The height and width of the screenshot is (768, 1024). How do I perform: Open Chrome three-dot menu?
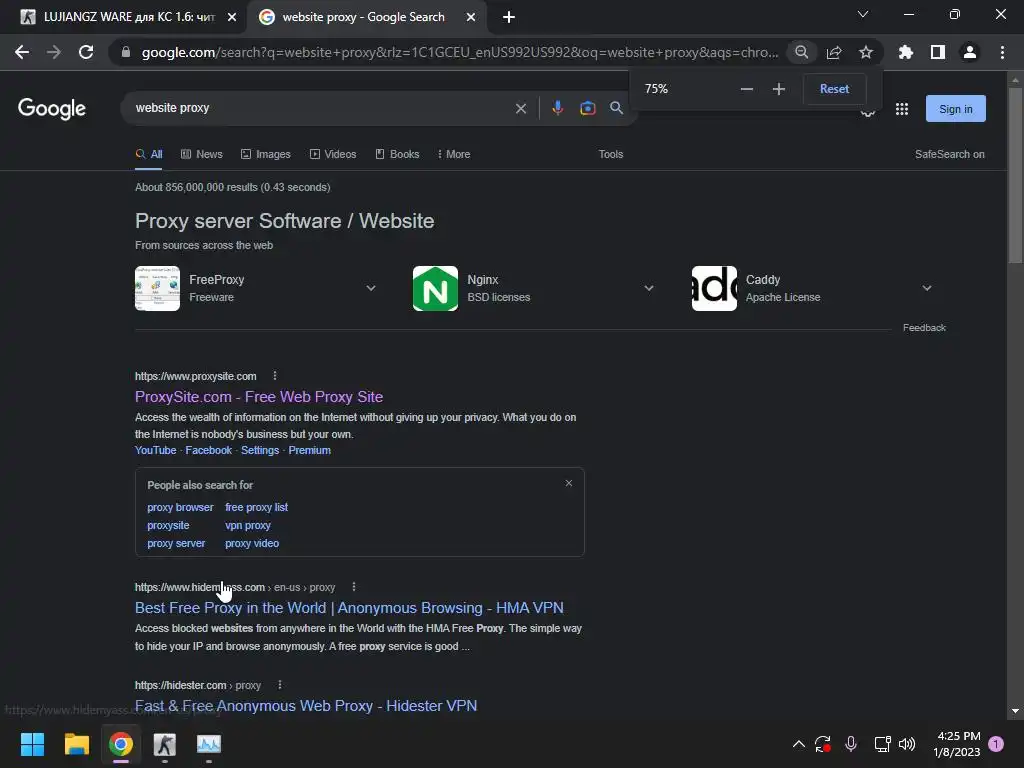click(x=1002, y=52)
